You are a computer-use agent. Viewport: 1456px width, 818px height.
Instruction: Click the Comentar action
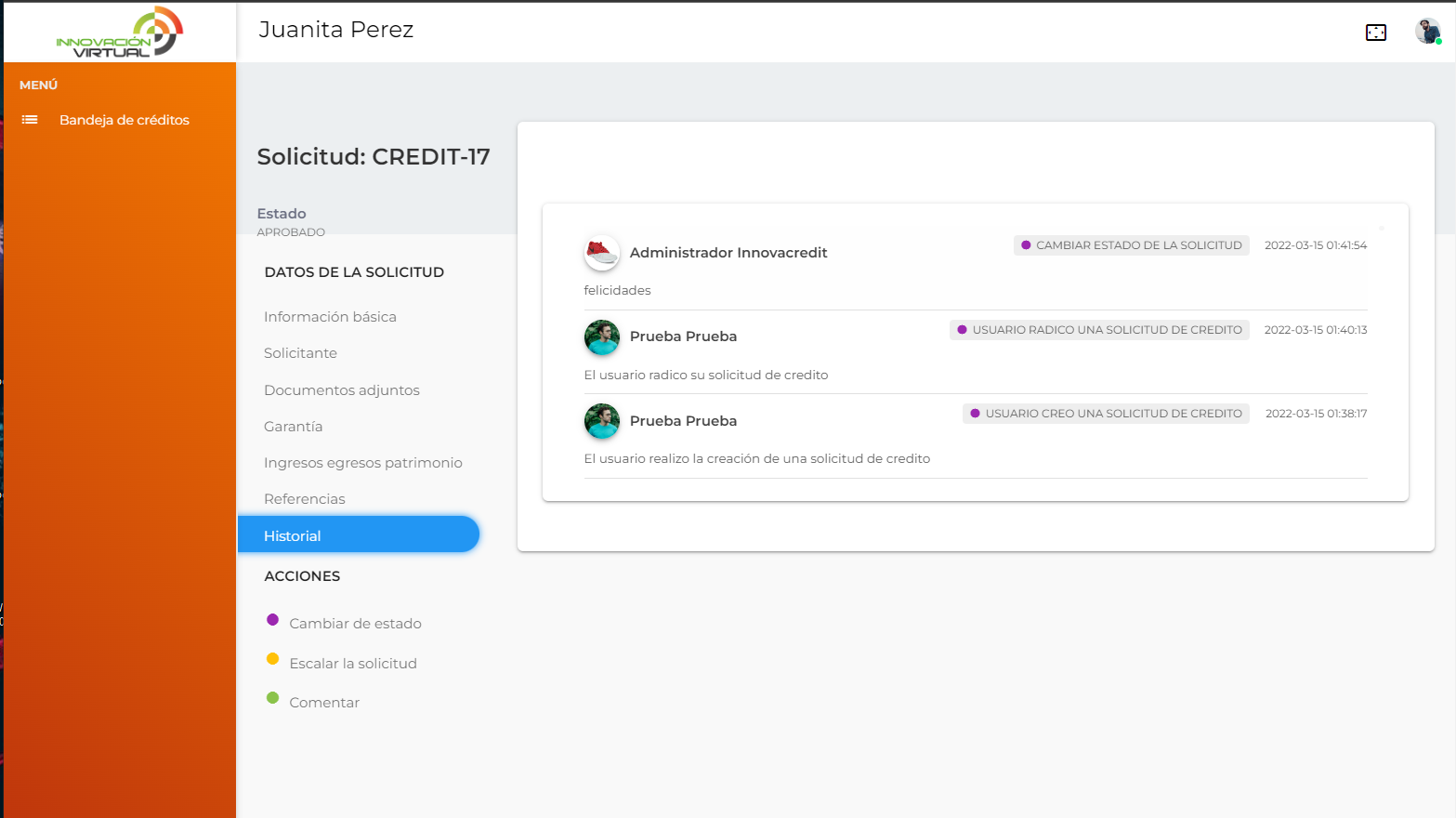click(x=324, y=703)
